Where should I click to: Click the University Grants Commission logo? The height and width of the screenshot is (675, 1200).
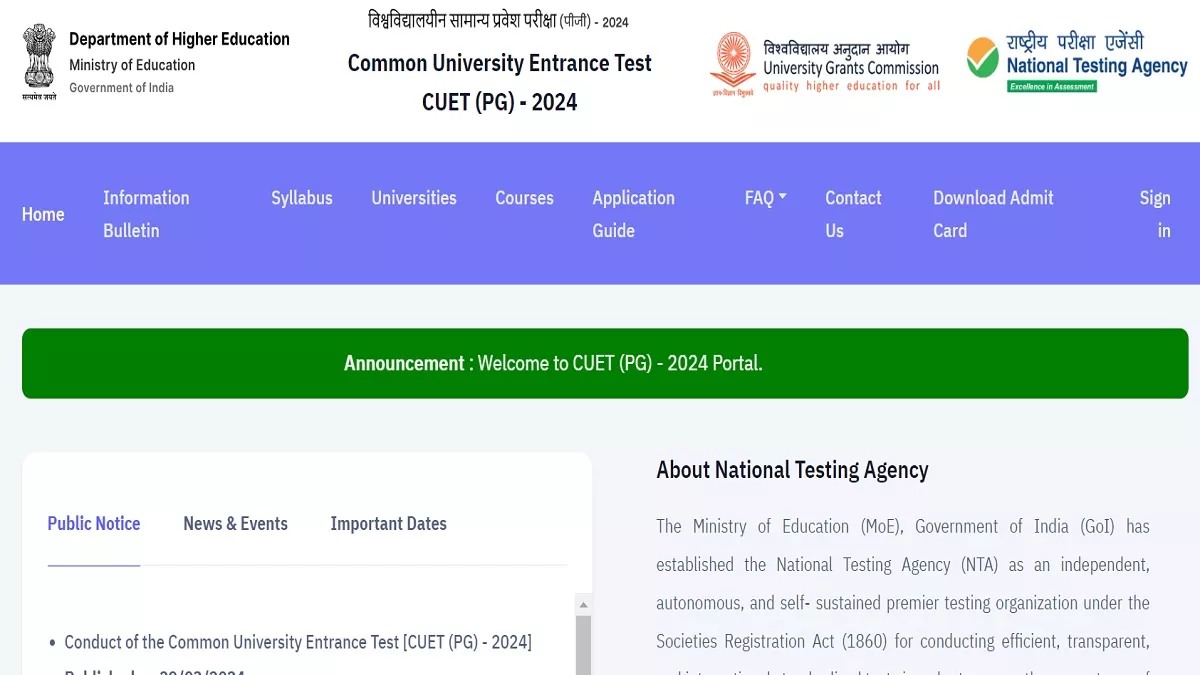point(825,64)
